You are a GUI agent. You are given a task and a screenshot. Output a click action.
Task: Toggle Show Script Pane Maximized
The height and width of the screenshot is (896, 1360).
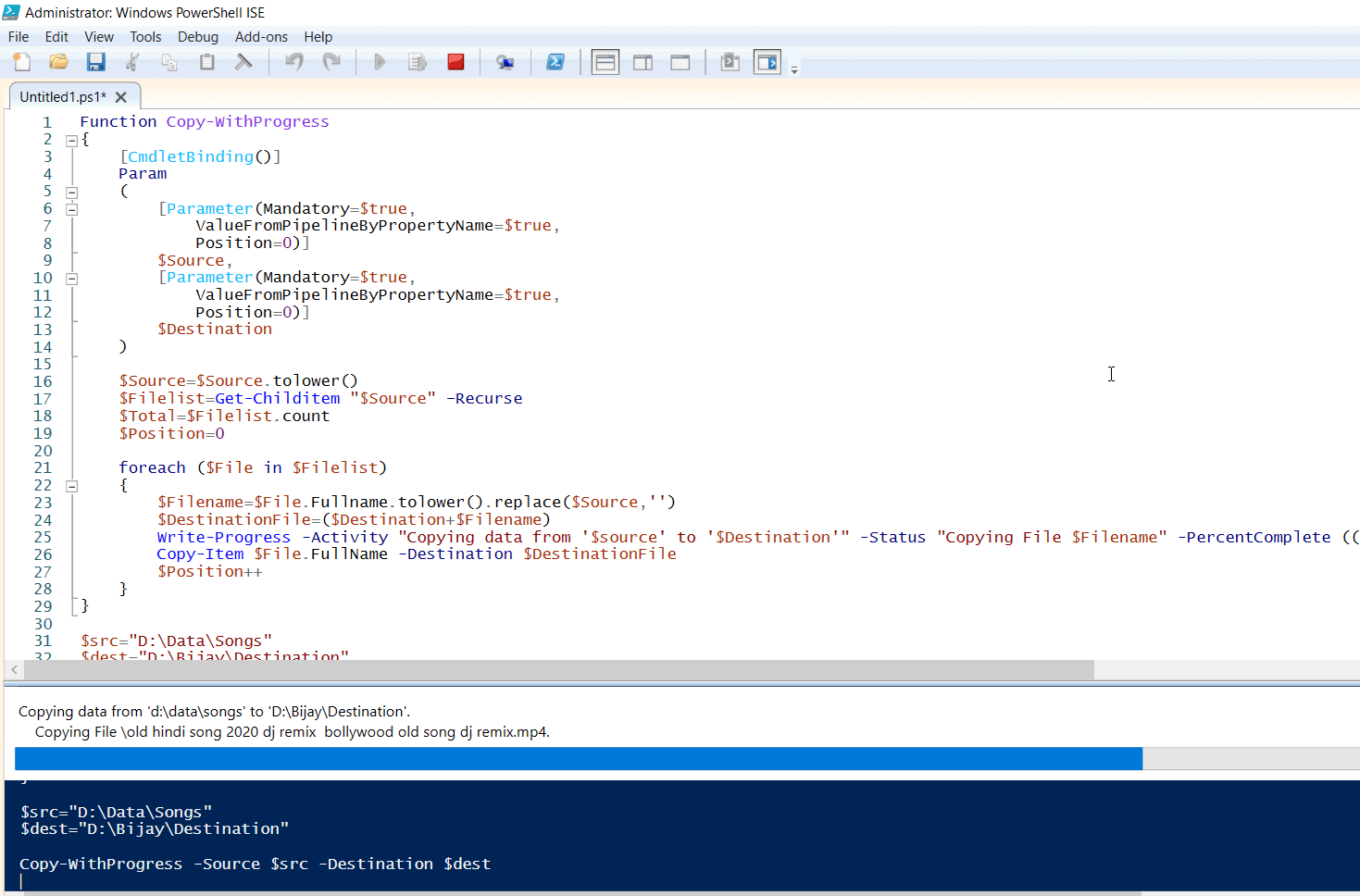[x=680, y=61]
